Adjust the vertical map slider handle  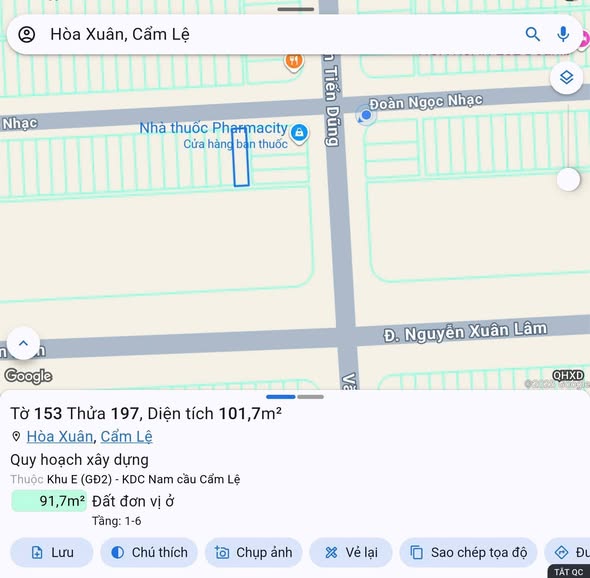click(x=568, y=179)
